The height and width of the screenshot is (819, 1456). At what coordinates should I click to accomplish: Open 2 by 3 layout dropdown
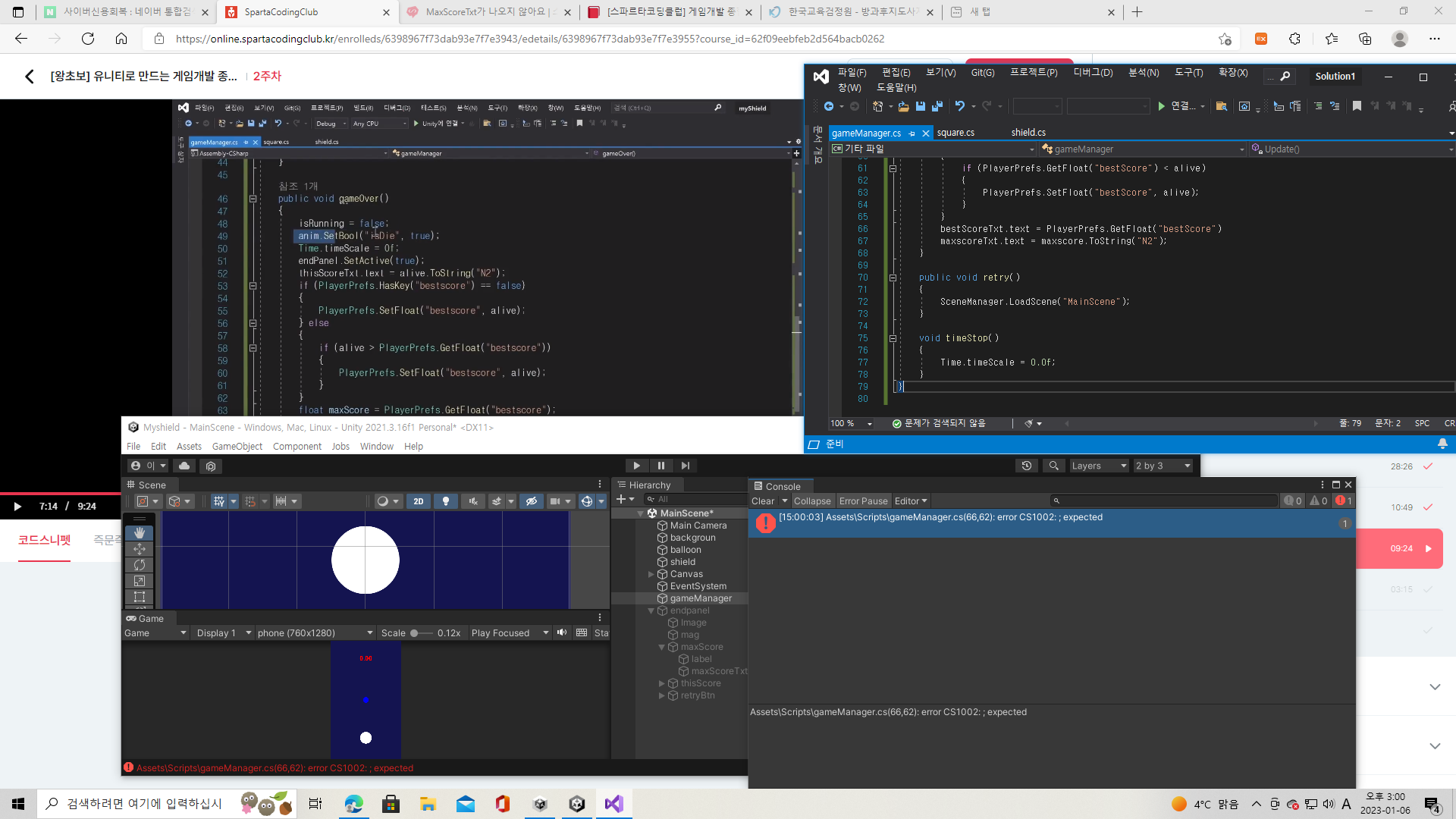(x=1163, y=466)
